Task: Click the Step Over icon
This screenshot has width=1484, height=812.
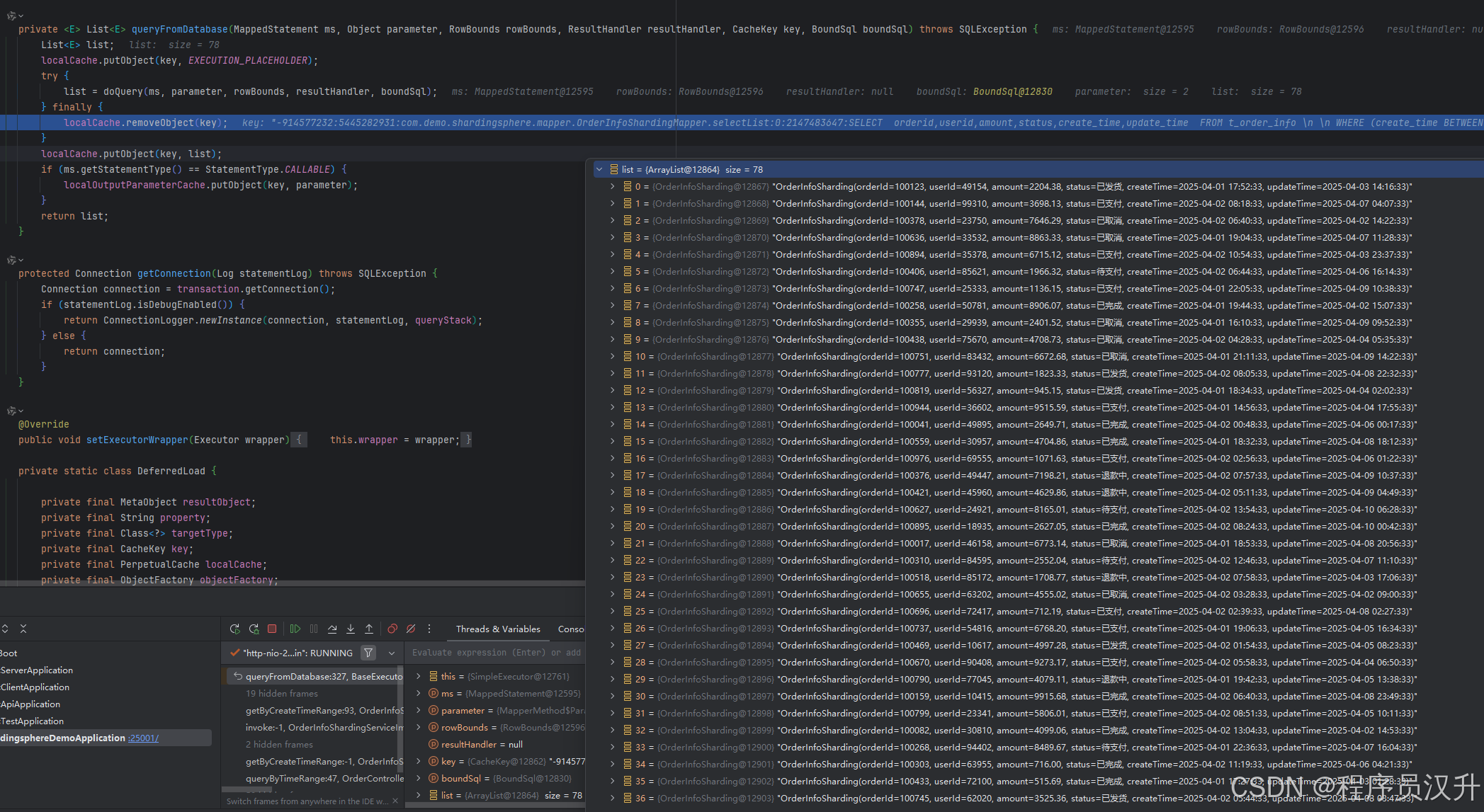Action: point(332,629)
